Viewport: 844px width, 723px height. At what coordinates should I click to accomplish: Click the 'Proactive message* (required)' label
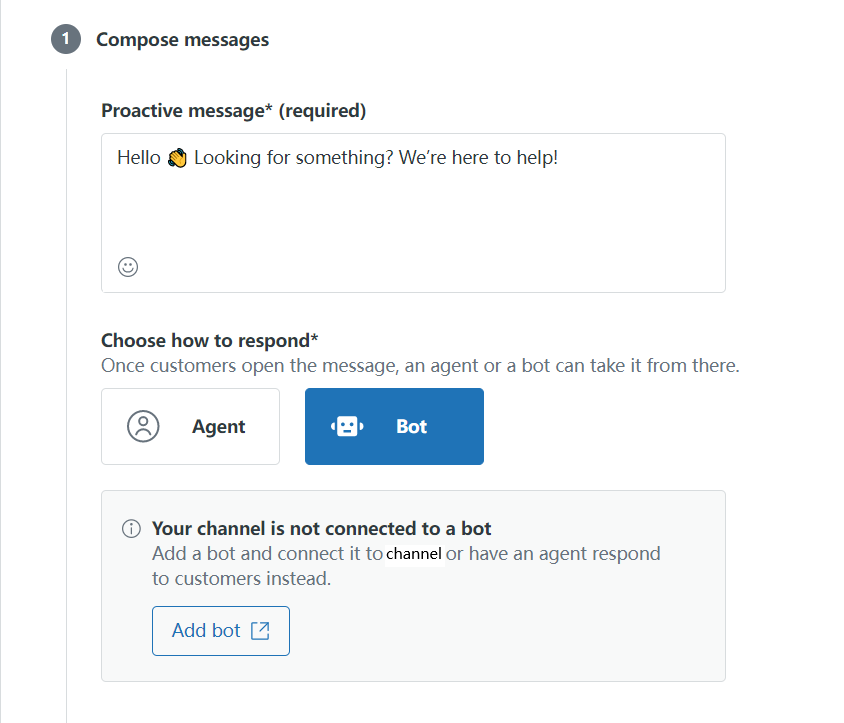[x=234, y=110]
